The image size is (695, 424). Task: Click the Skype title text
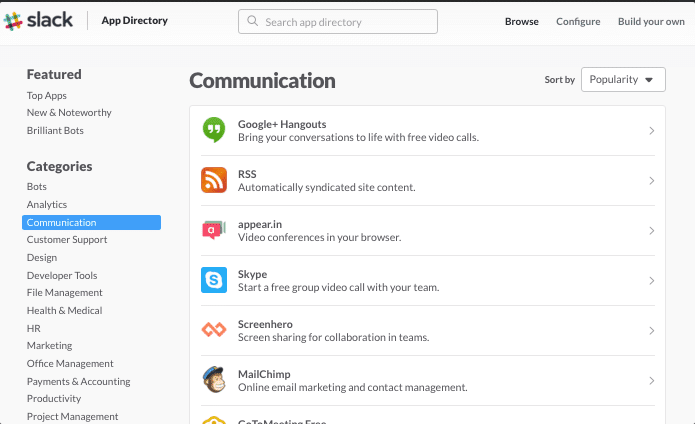click(252, 274)
